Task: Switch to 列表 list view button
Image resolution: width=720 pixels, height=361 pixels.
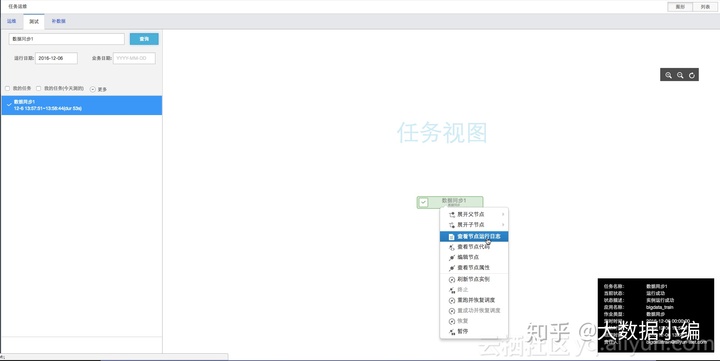Action: [705, 7]
